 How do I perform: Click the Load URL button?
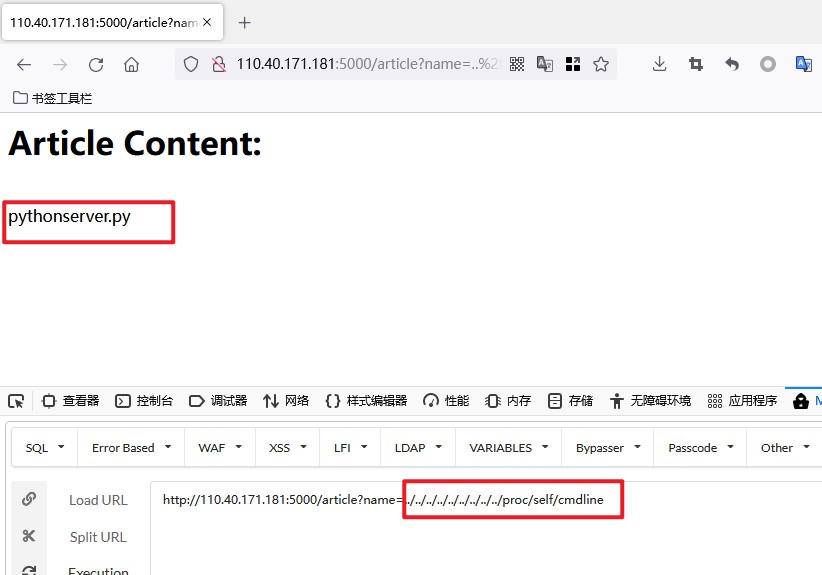click(x=98, y=500)
